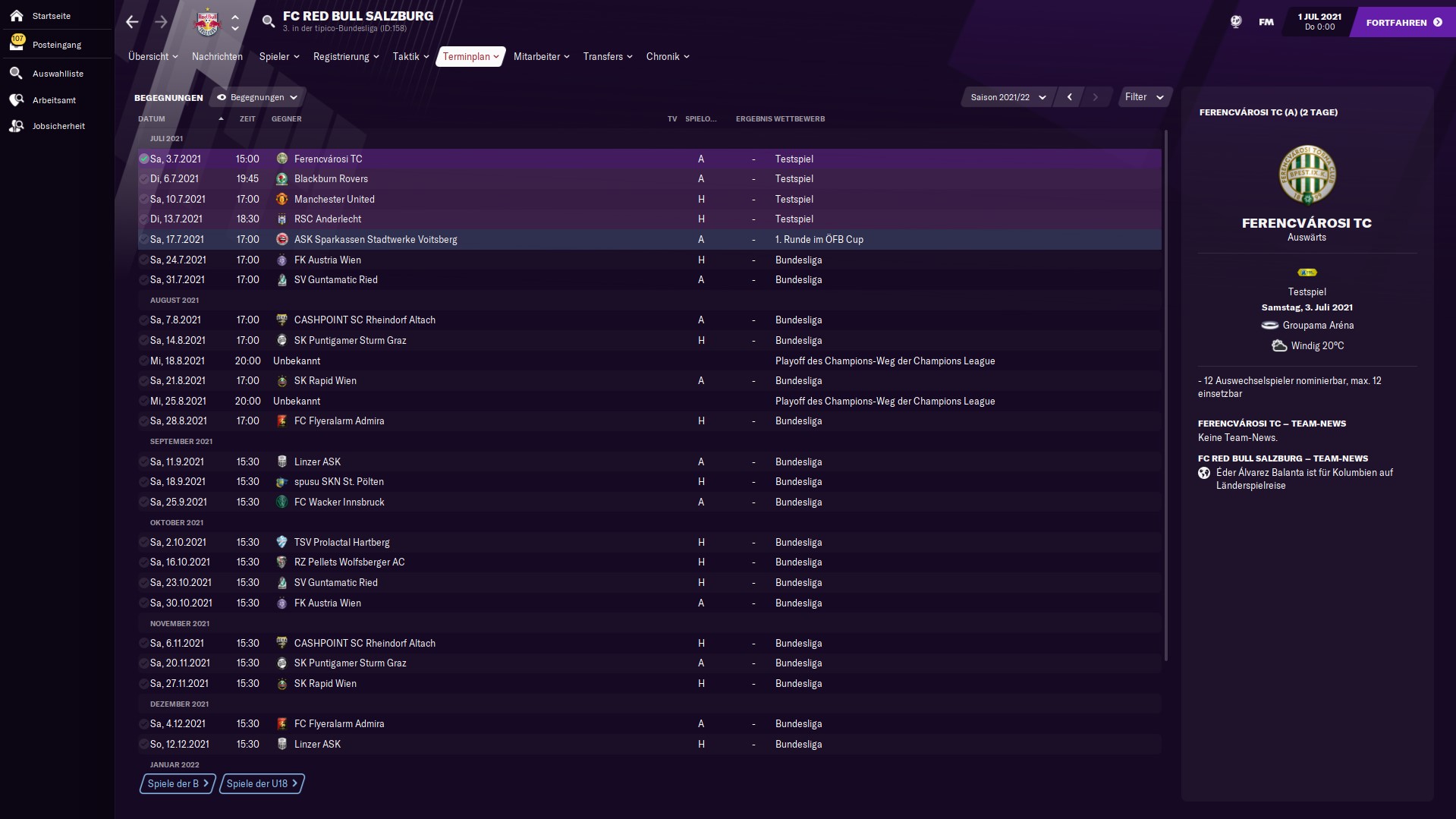This screenshot has height=819, width=1456.
Task: Sort by GEGNER column header
Action: click(287, 118)
